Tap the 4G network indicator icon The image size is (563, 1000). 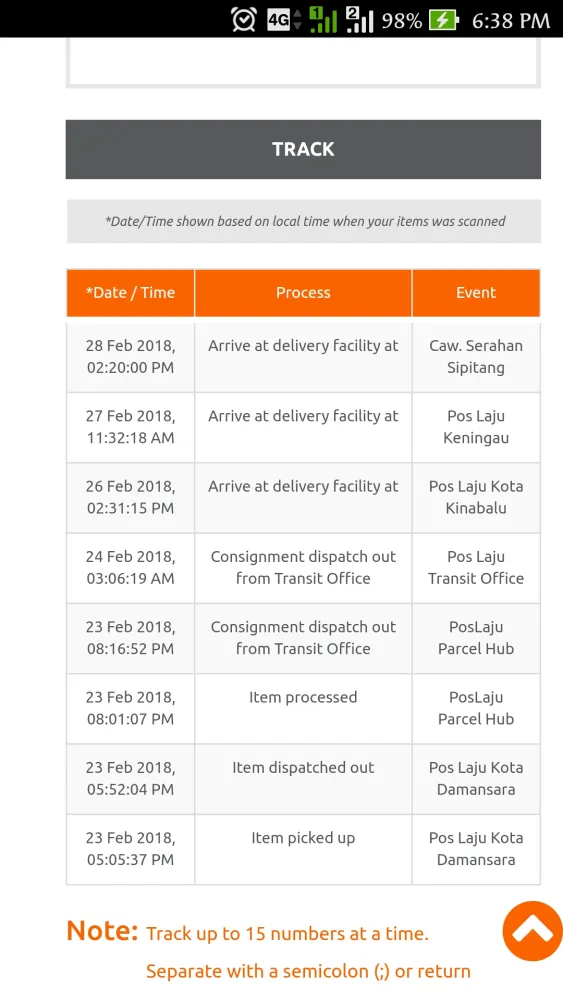[x=284, y=20]
